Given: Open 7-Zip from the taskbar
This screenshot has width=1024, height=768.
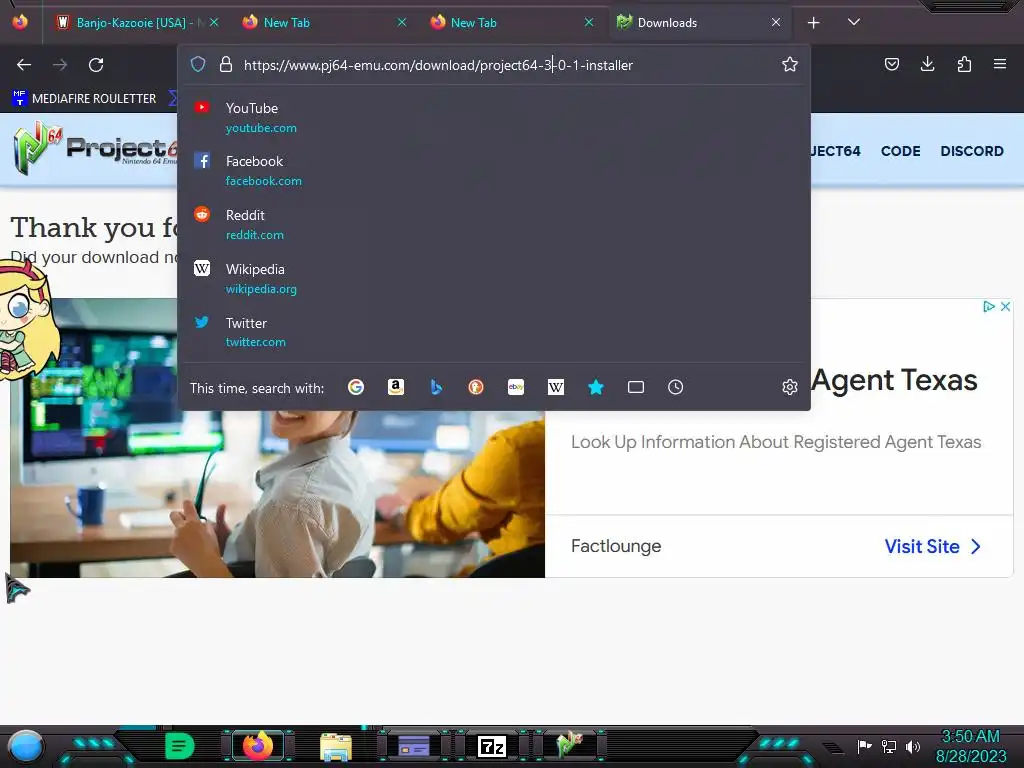Looking at the screenshot, I should (x=492, y=746).
